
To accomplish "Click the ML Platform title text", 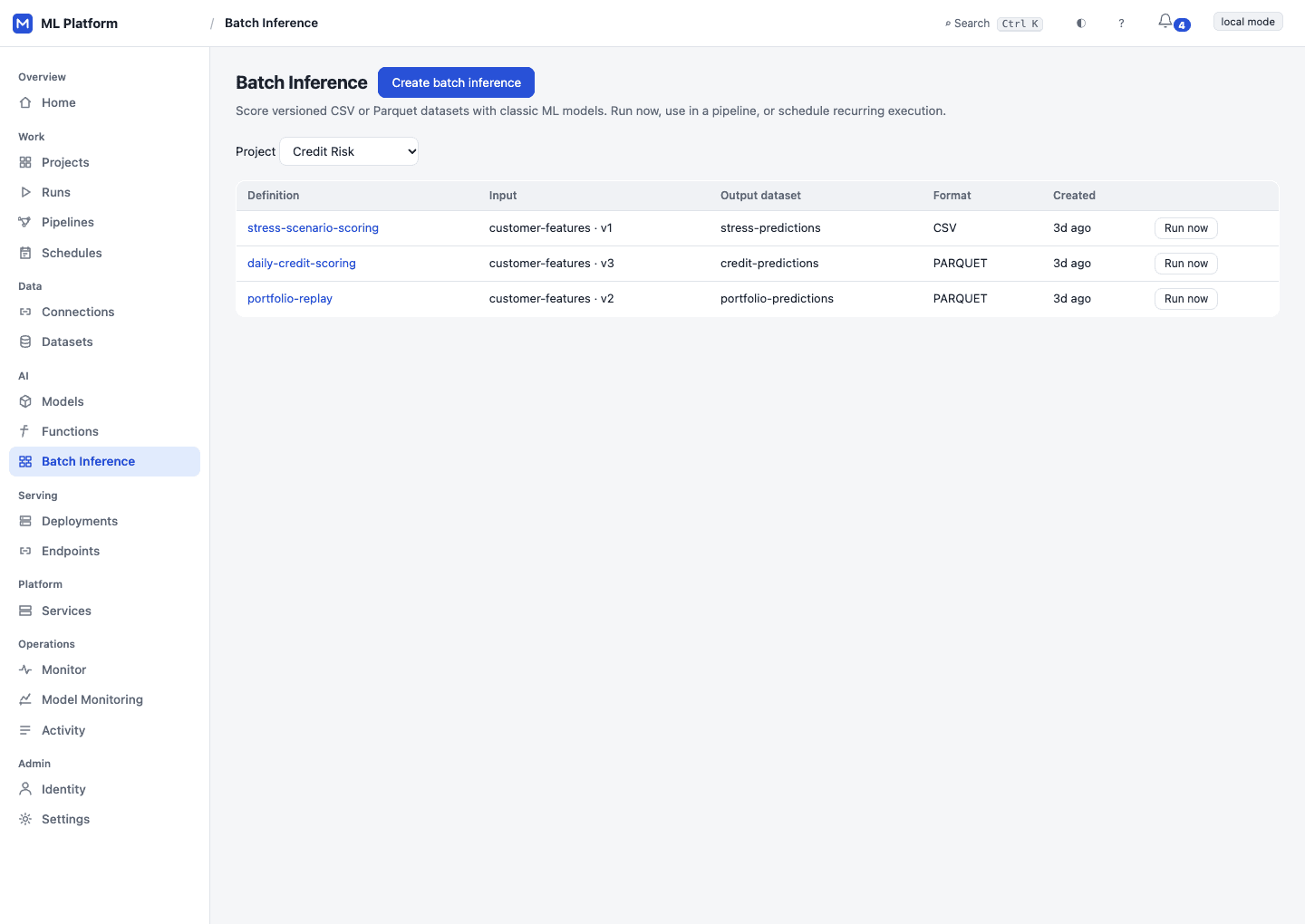I will tap(79, 24).
